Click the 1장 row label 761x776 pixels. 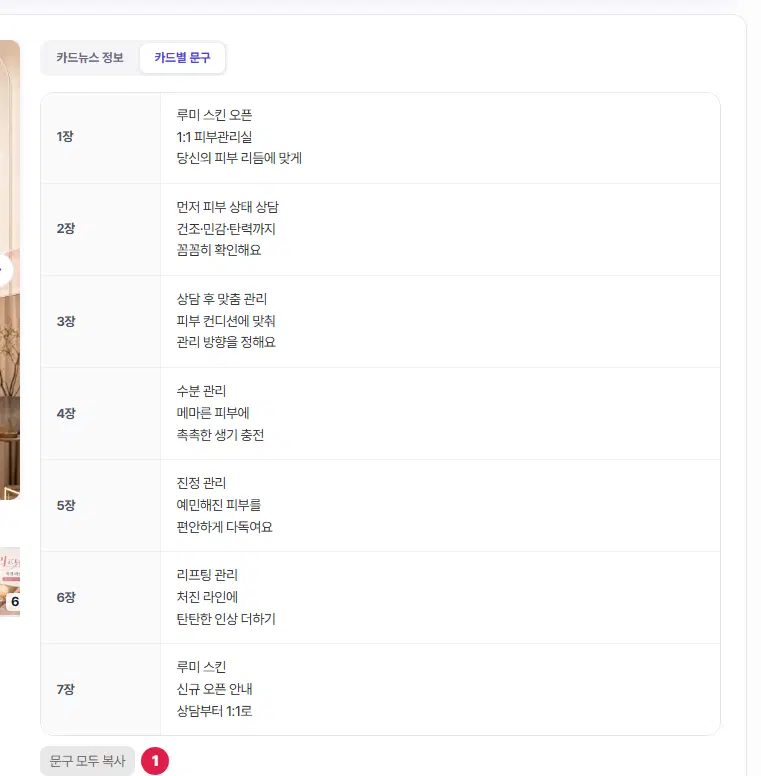[x=65, y=137]
